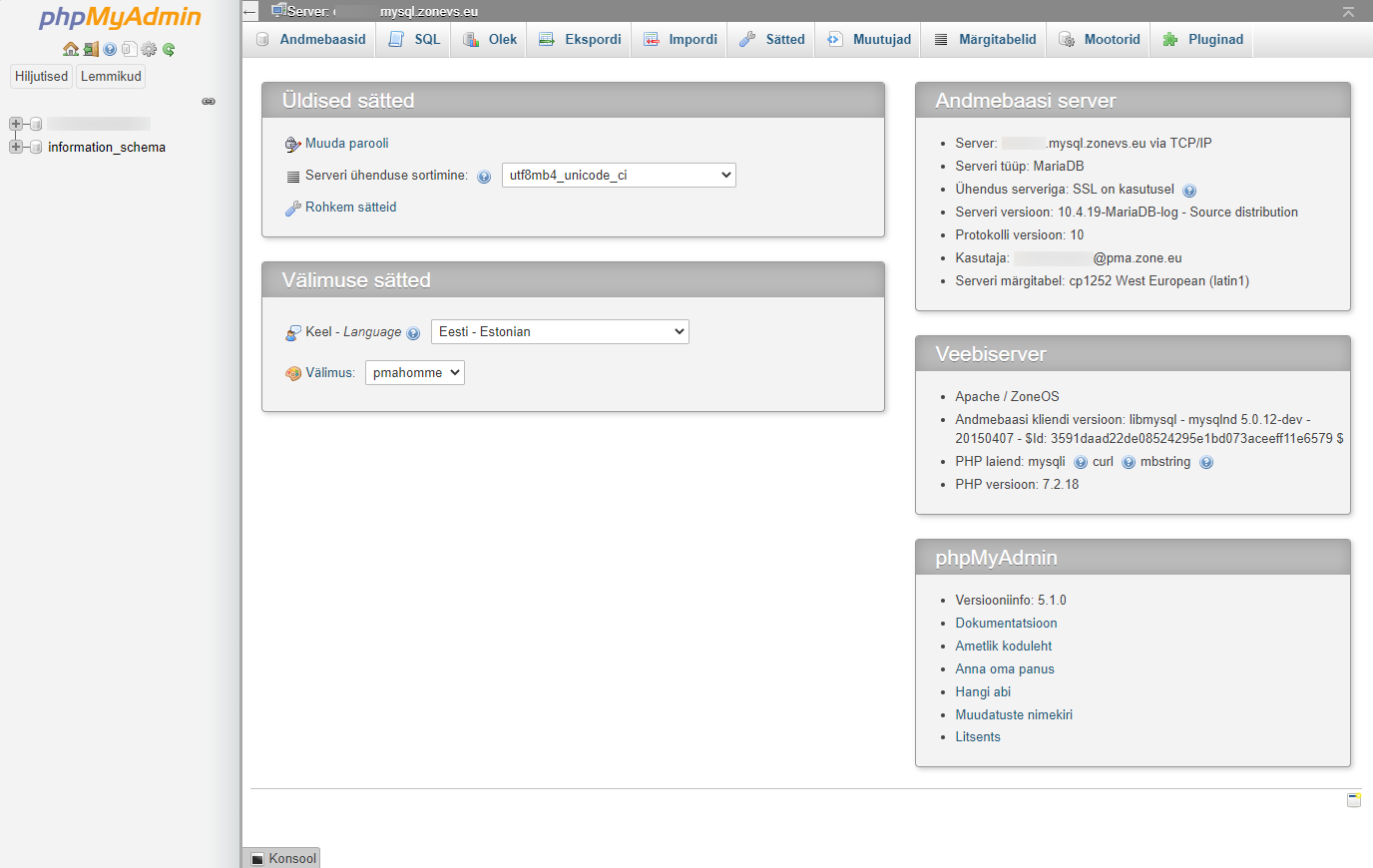
Task: Open the Eesti - Estonian language dropdown
Action: coord(560,332)
